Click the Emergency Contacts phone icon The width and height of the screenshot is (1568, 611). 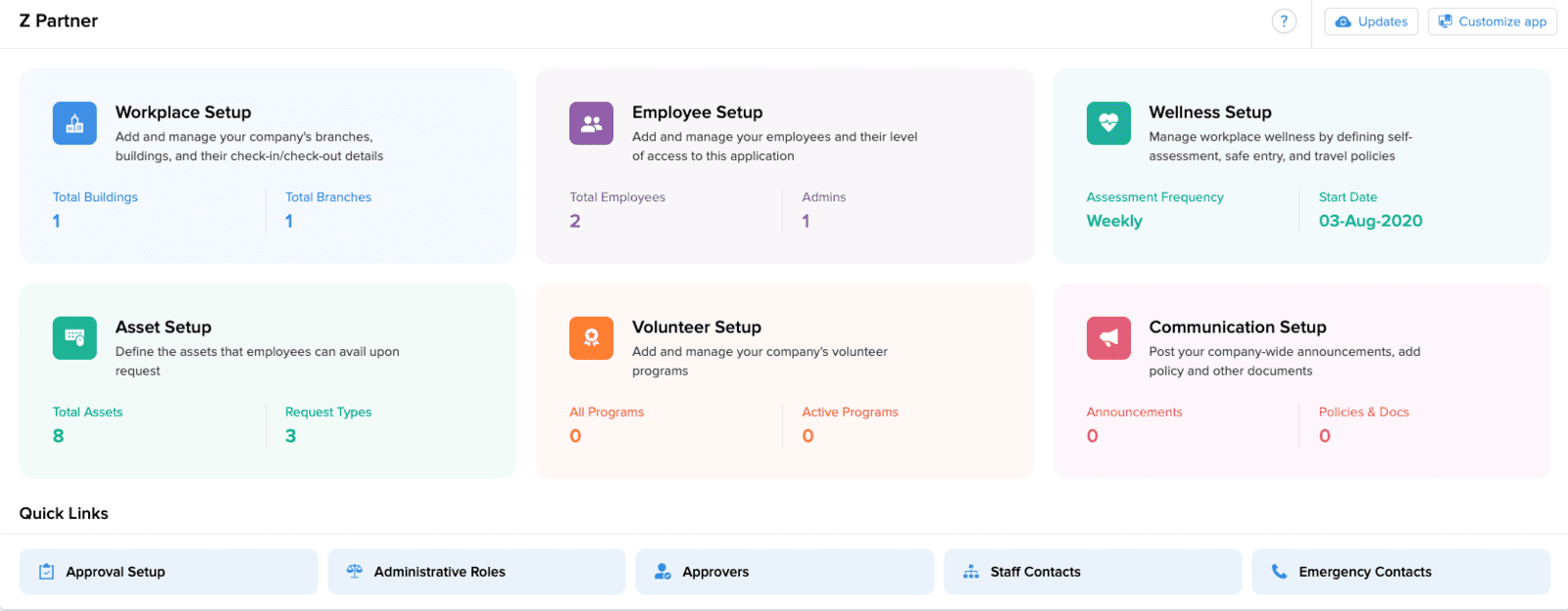1279,572
